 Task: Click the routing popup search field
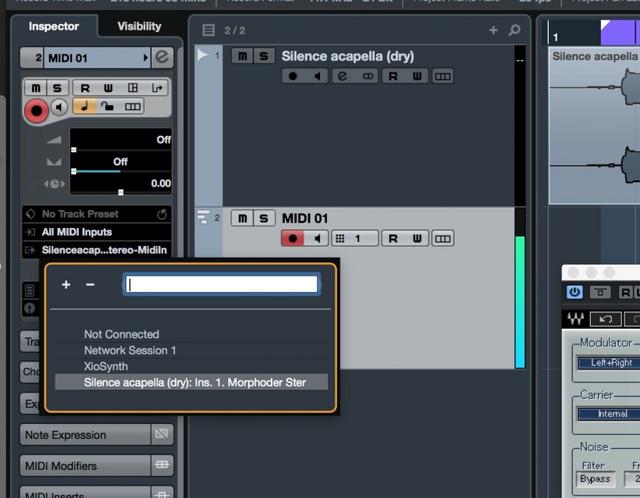[x=222, y=285]
